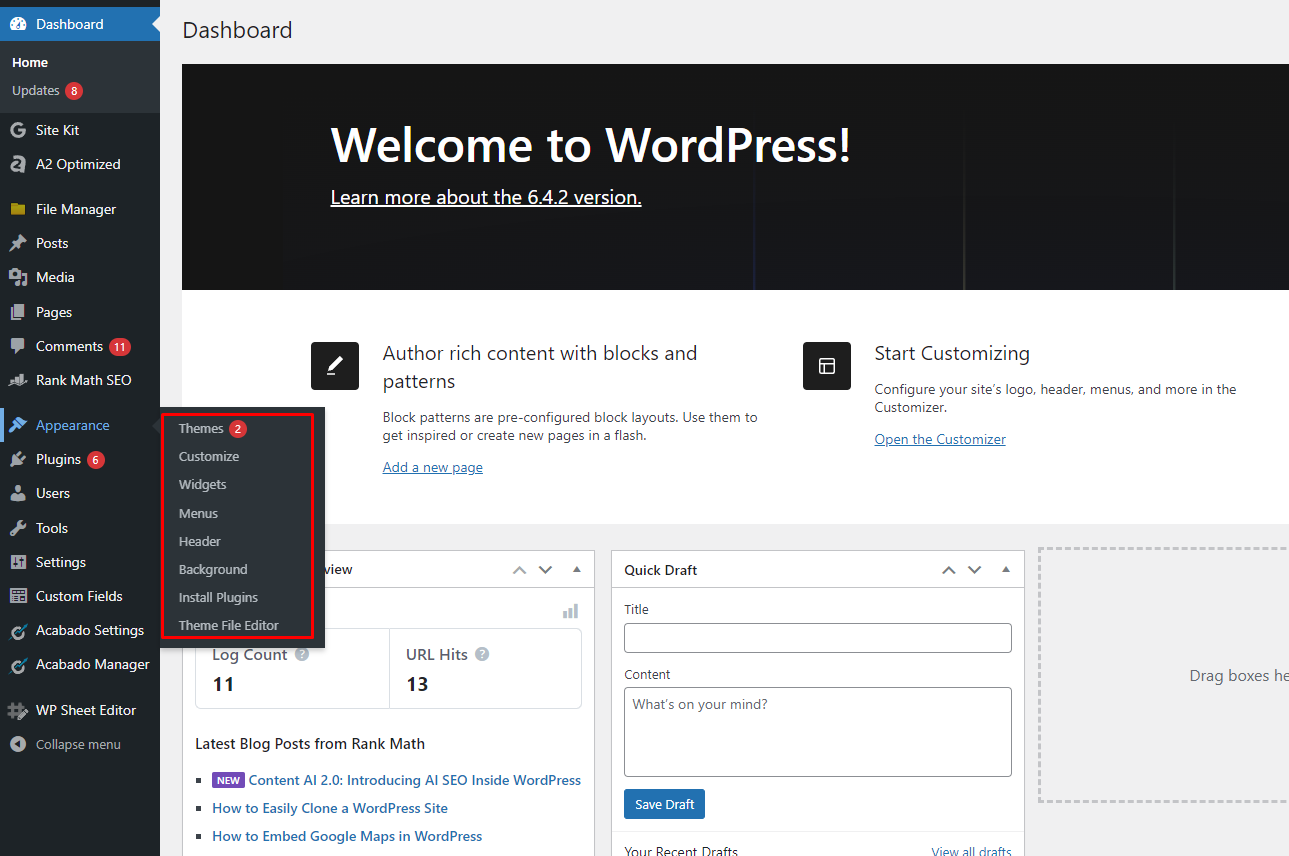
Task: Open How to Easily Clone a WordPress Site
Action: click(330, 808)
